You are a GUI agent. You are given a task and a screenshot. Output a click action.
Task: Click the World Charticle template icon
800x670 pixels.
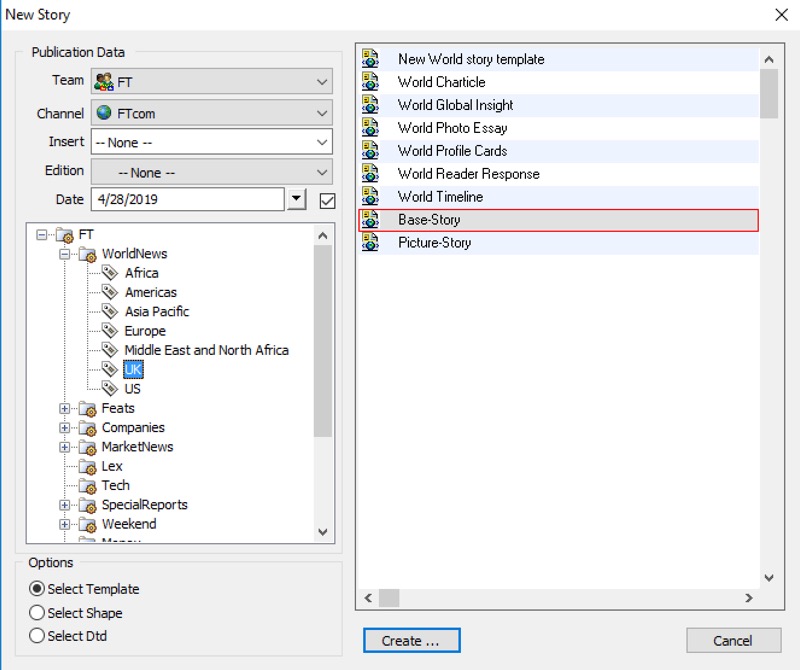pos(371,82)
